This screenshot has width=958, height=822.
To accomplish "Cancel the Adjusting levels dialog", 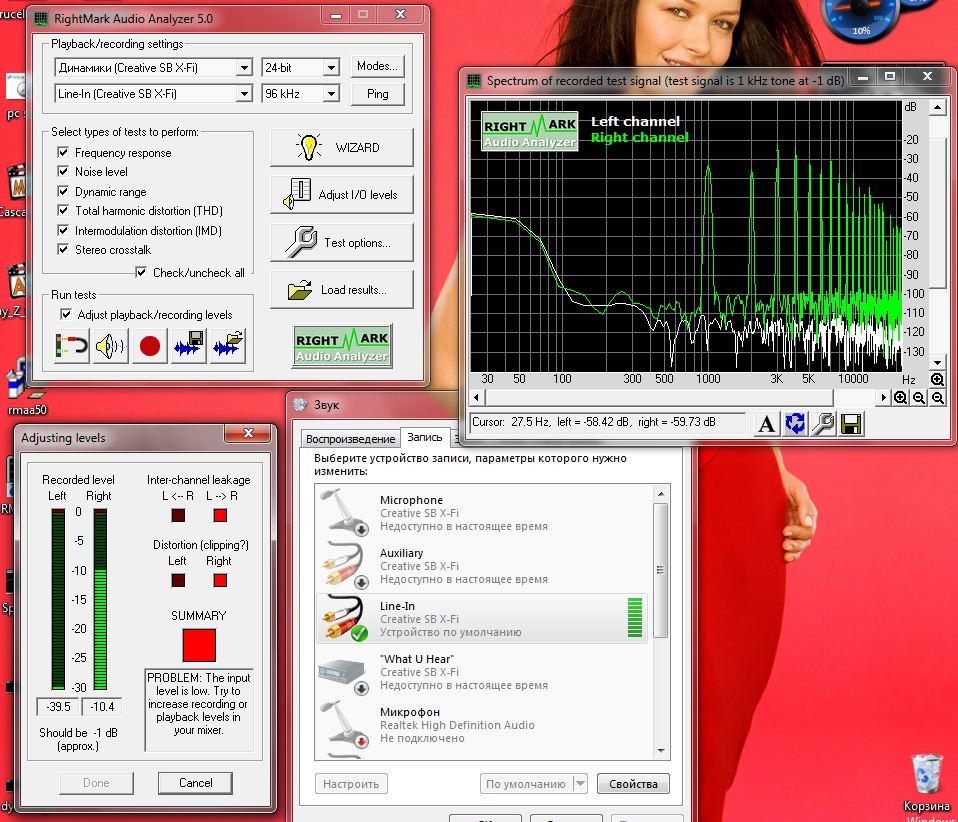I will (x=196, y=783).
